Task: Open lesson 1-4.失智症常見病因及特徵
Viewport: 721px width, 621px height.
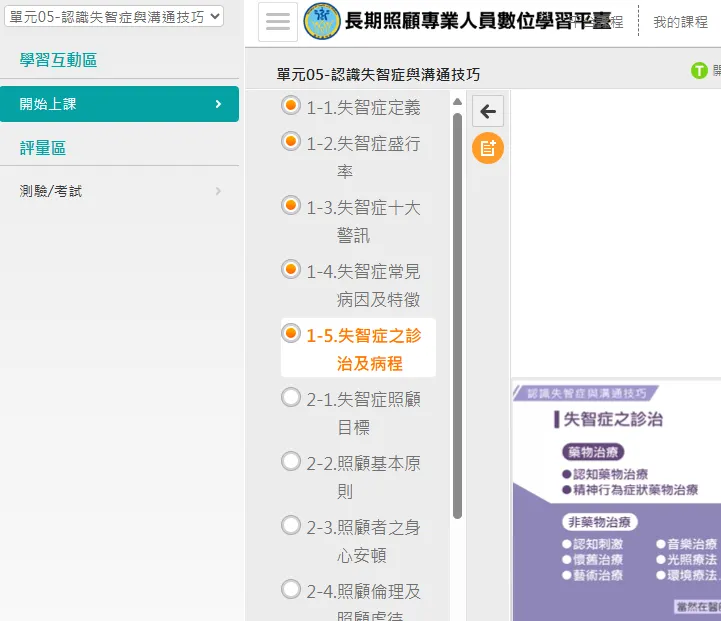Action: 363,285
